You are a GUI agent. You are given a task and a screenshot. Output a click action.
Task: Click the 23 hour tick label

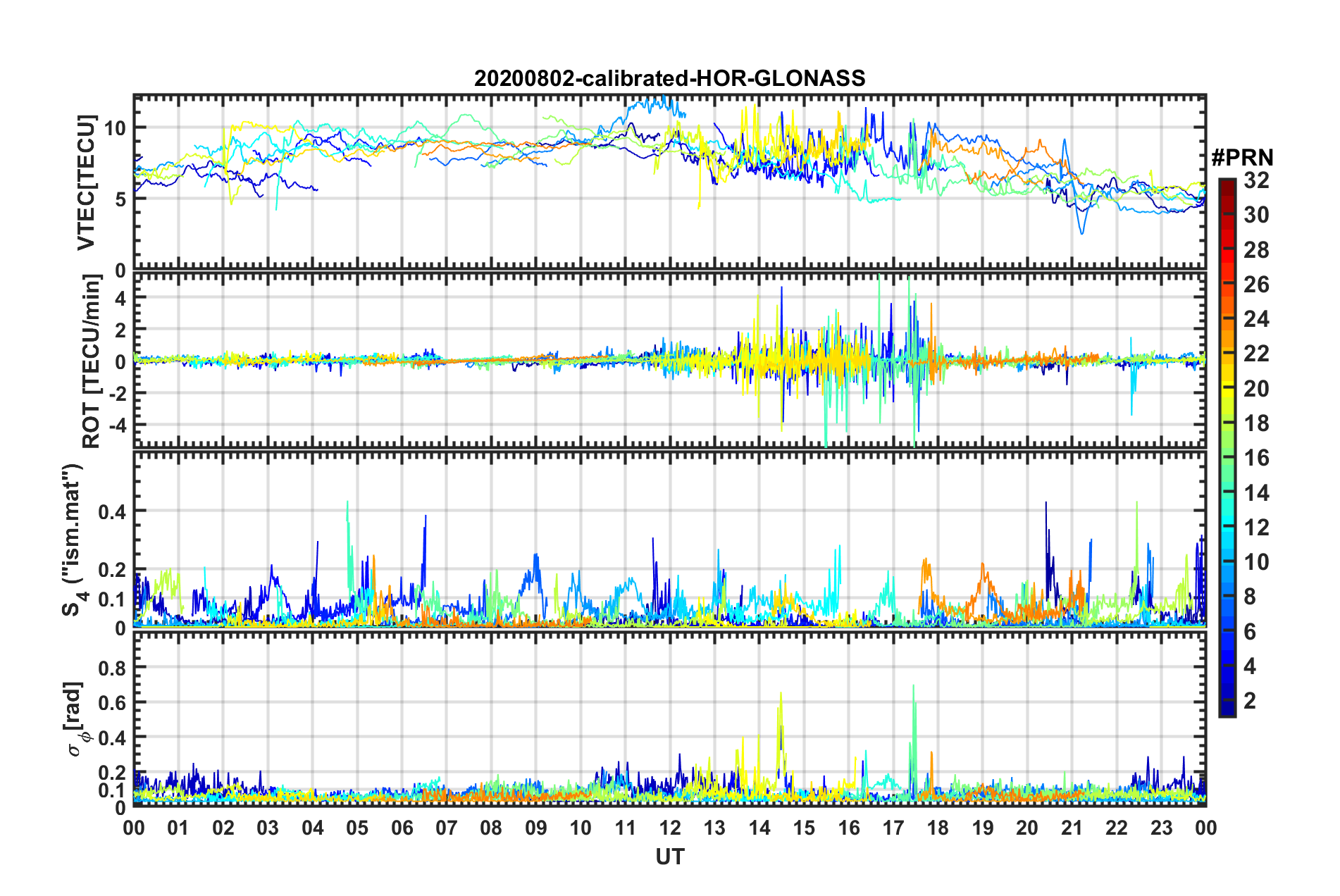pyautogui.click(x=1161, y=828)
